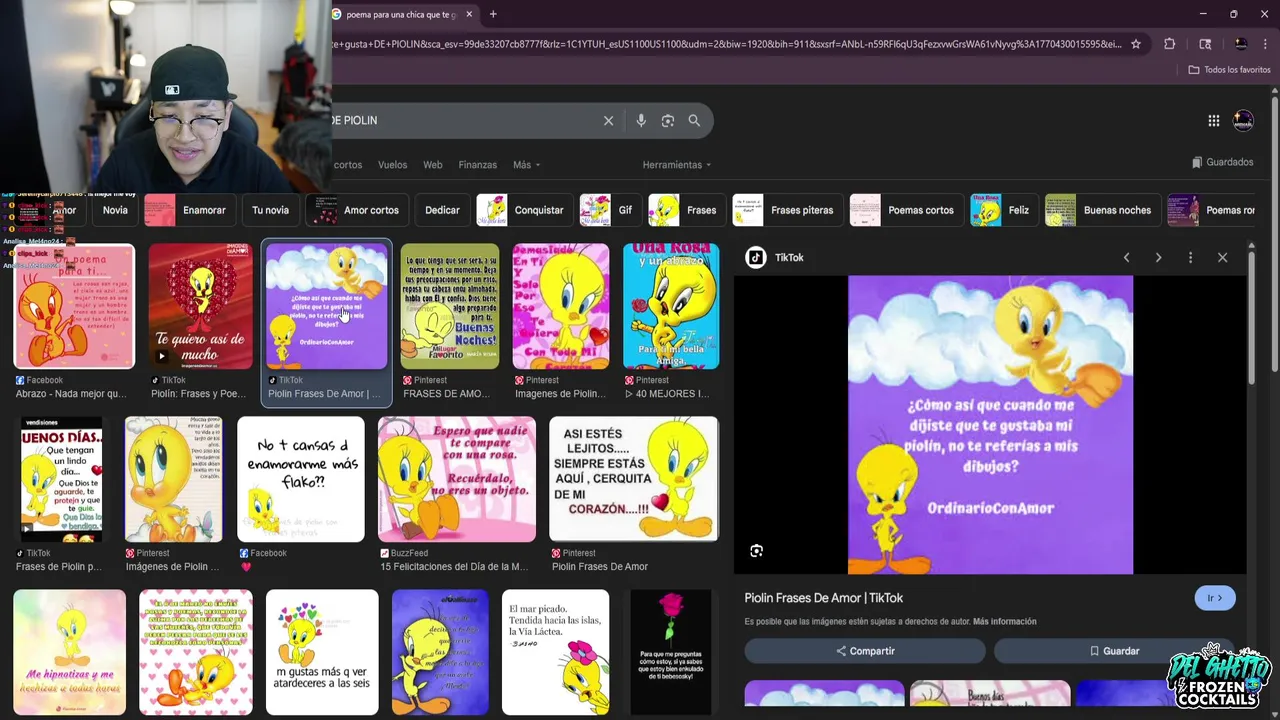The image size is (1280, 720).
Task: Filter by the Amor cortos chip
Action: [x=355, y=210]
